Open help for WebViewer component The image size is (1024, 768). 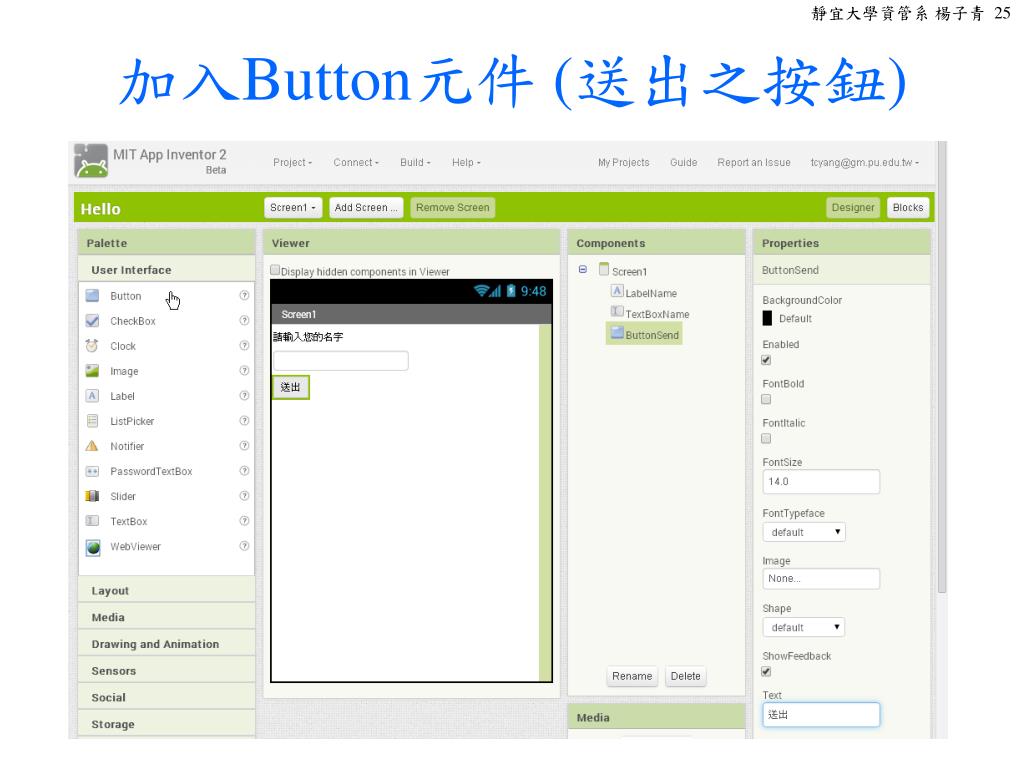(x=244, y=545)
